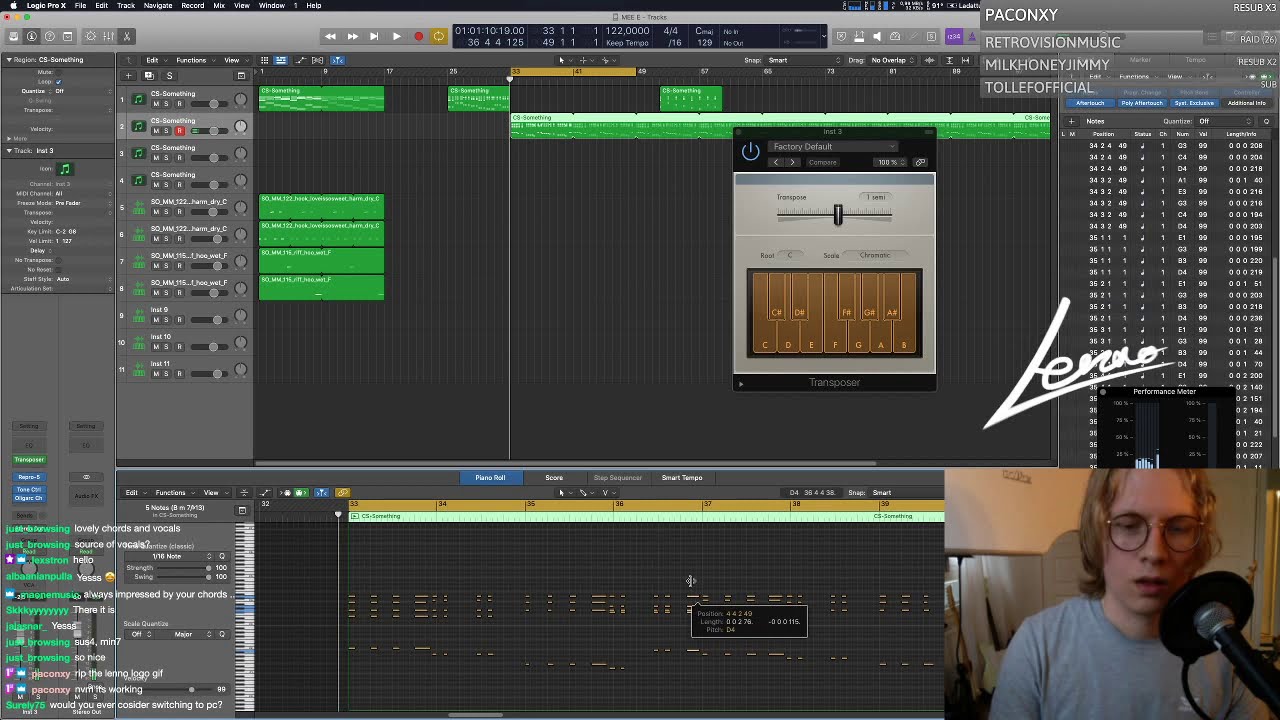Open the Mixer icon

point(109,36)
